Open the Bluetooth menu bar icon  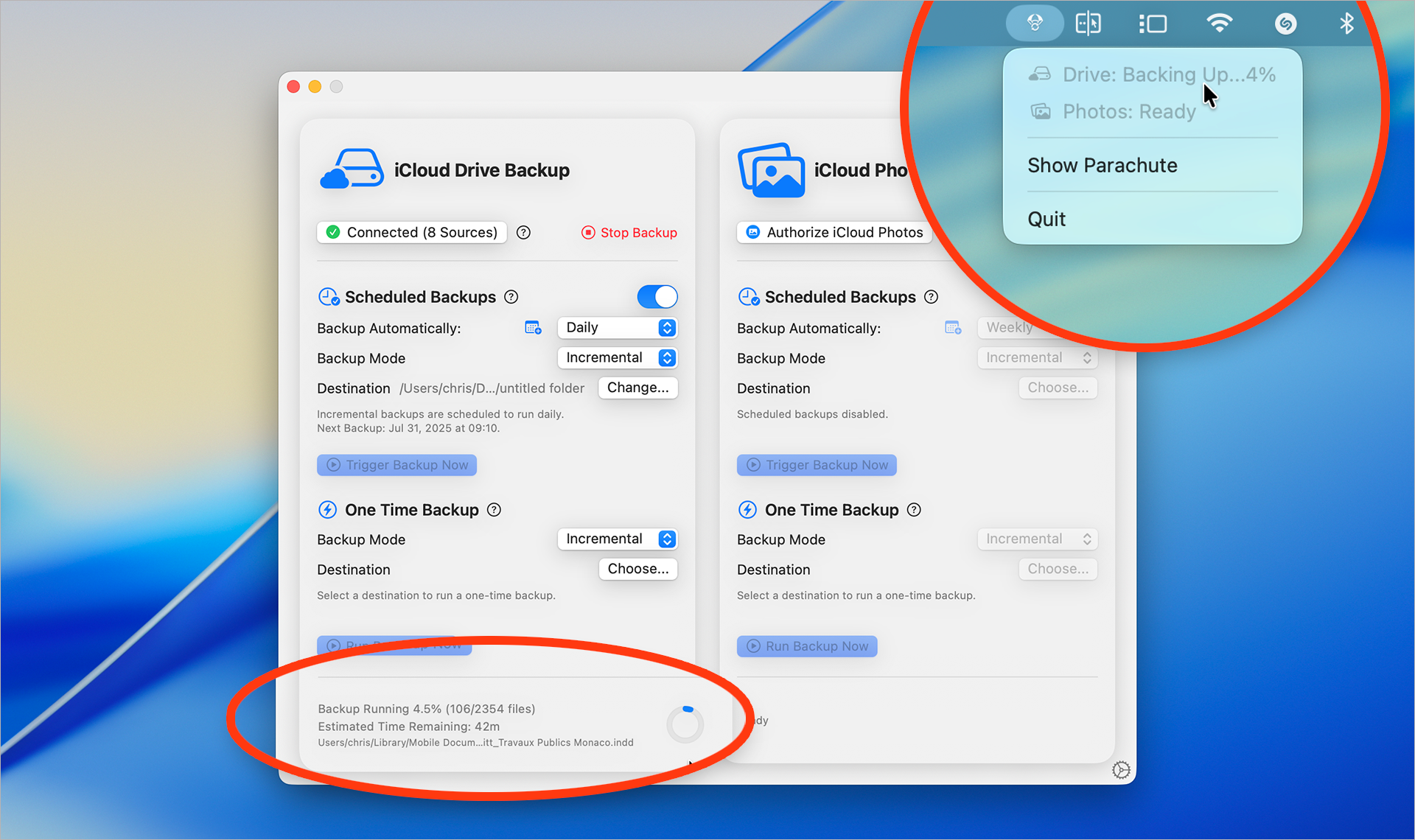pyautogui.click(x=1346, y=24)
